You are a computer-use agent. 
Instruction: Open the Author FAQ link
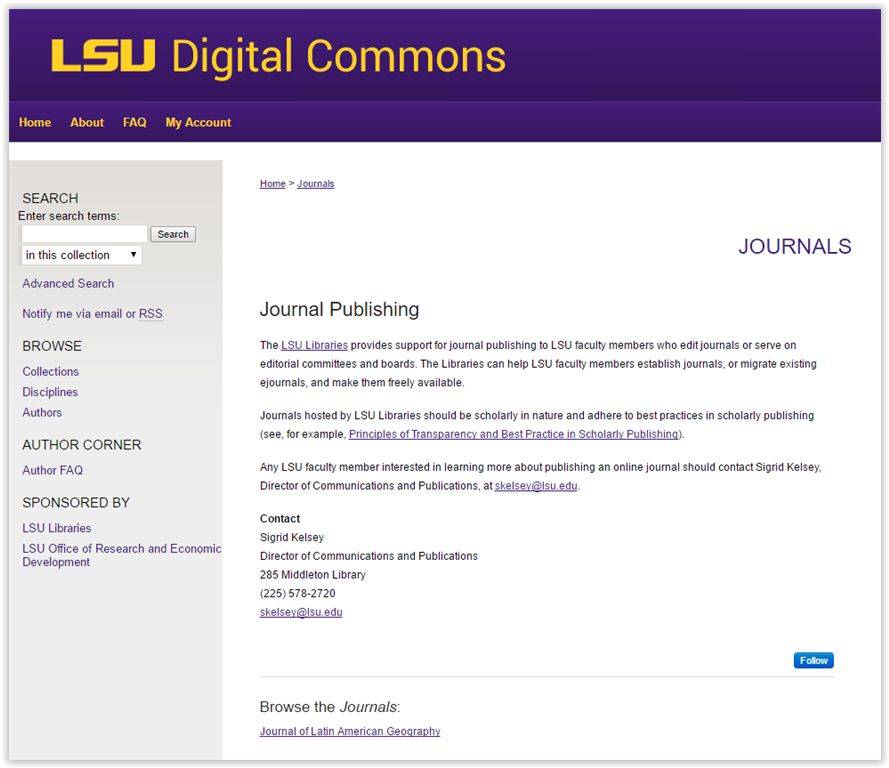pos(53,470)
